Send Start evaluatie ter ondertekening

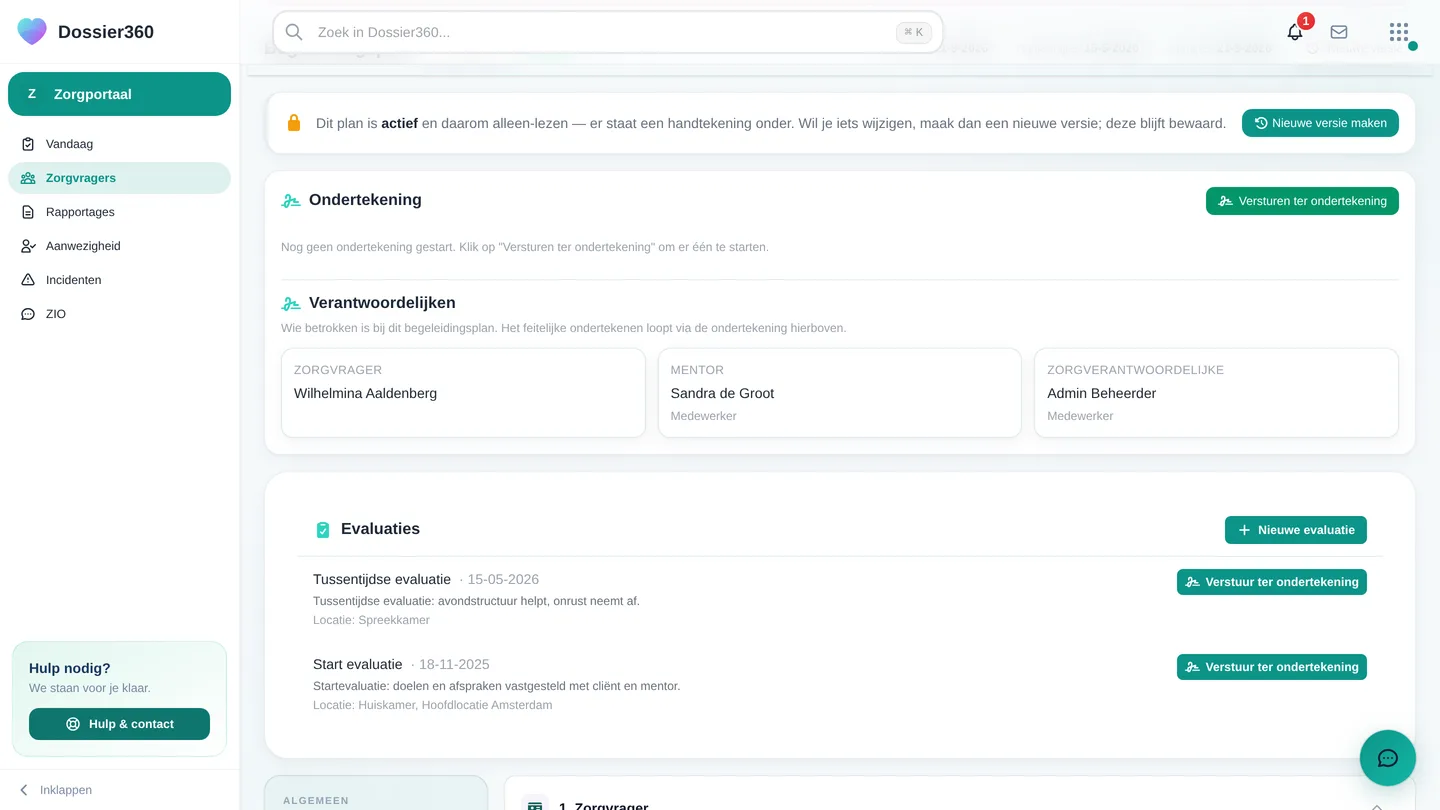[x=1272, y=667]
